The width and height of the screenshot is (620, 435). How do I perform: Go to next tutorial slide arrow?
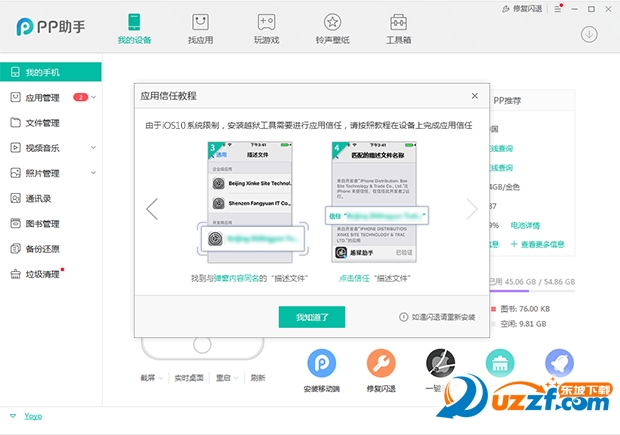tap(472, 209)
